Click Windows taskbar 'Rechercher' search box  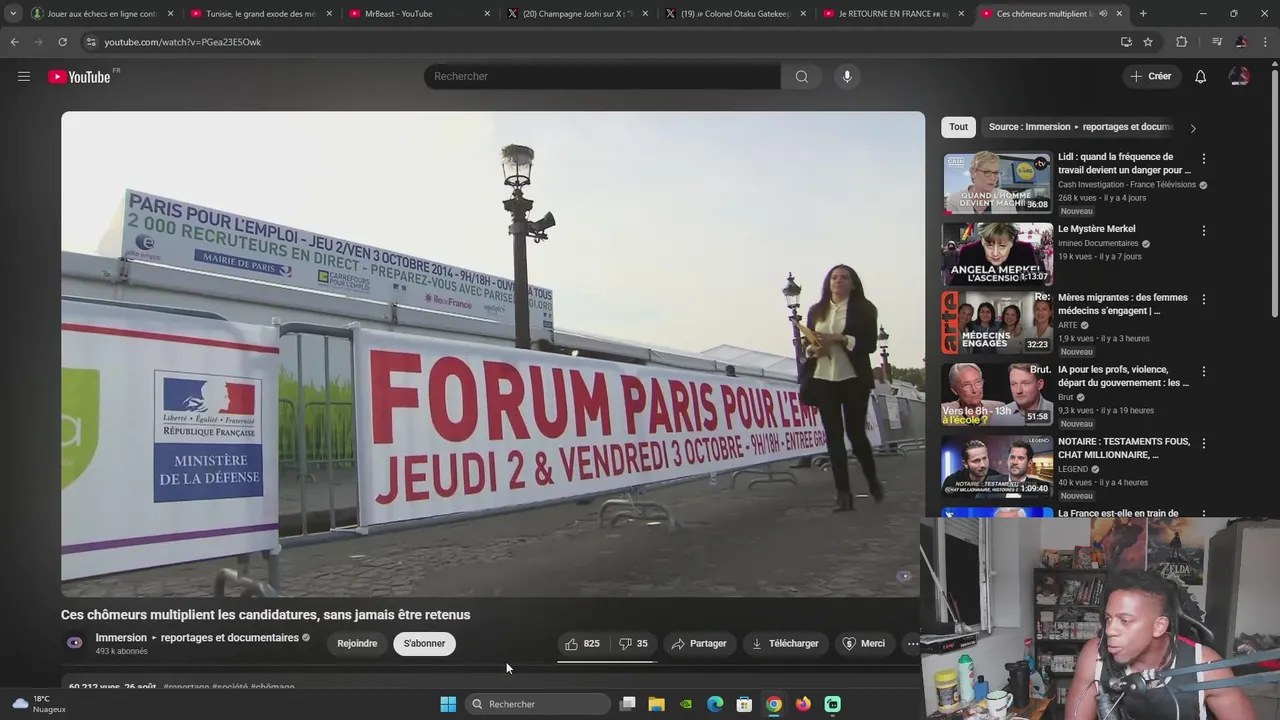tap(538, 704)
